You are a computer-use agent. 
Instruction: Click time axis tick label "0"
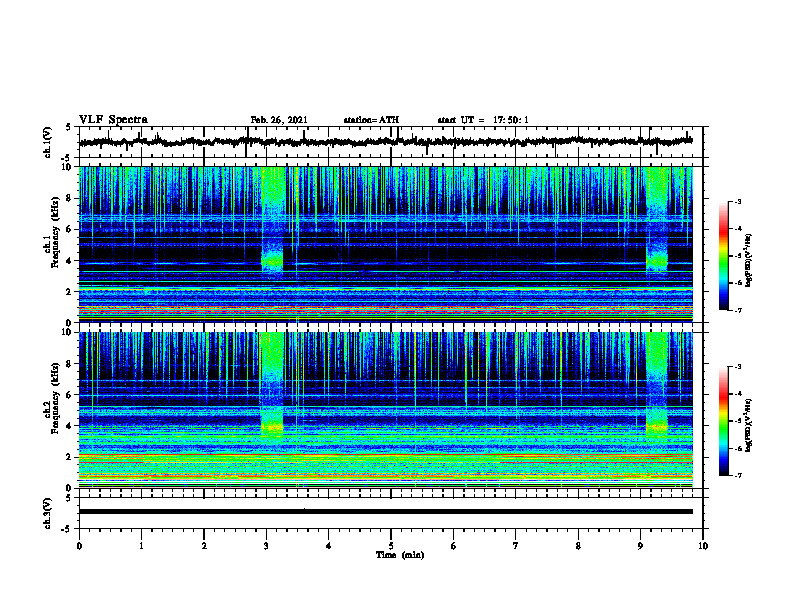tap(79, 546)
